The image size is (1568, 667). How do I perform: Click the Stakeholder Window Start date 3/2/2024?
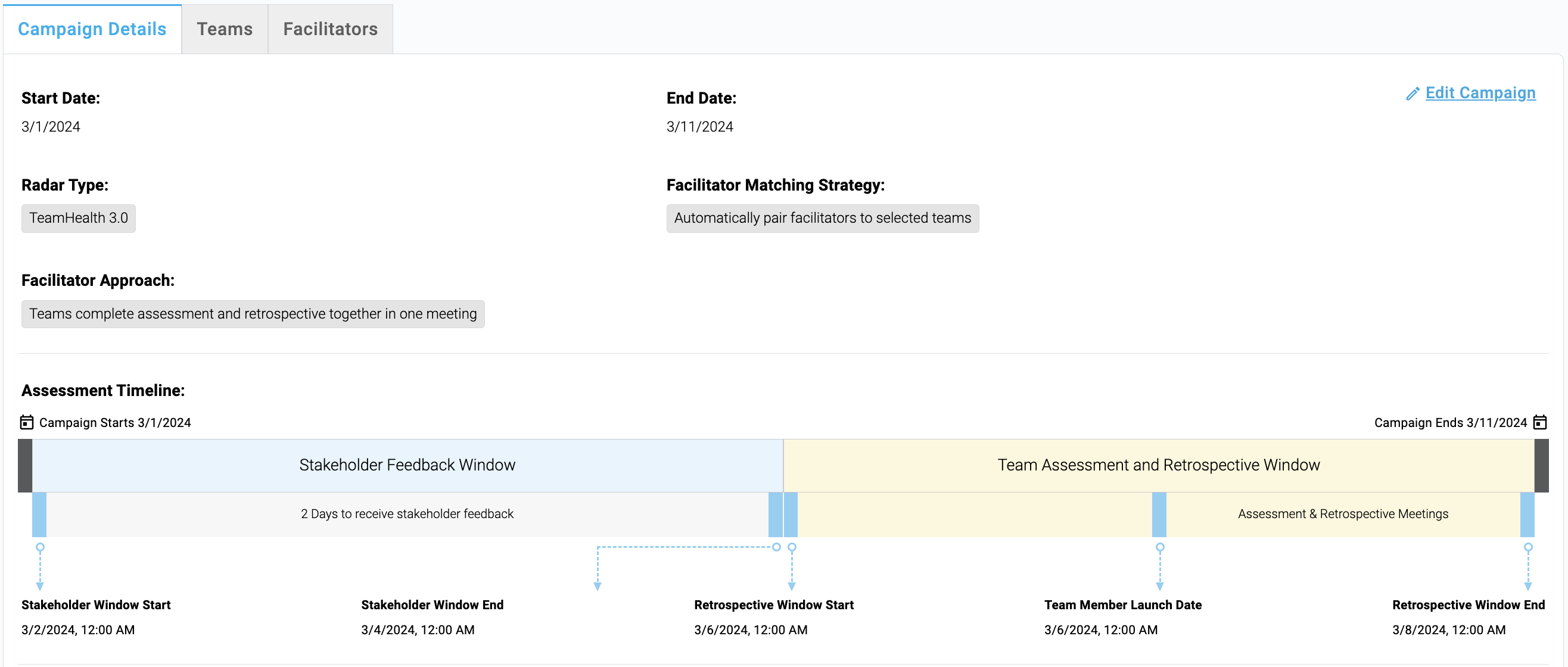[x=78, y=630]
